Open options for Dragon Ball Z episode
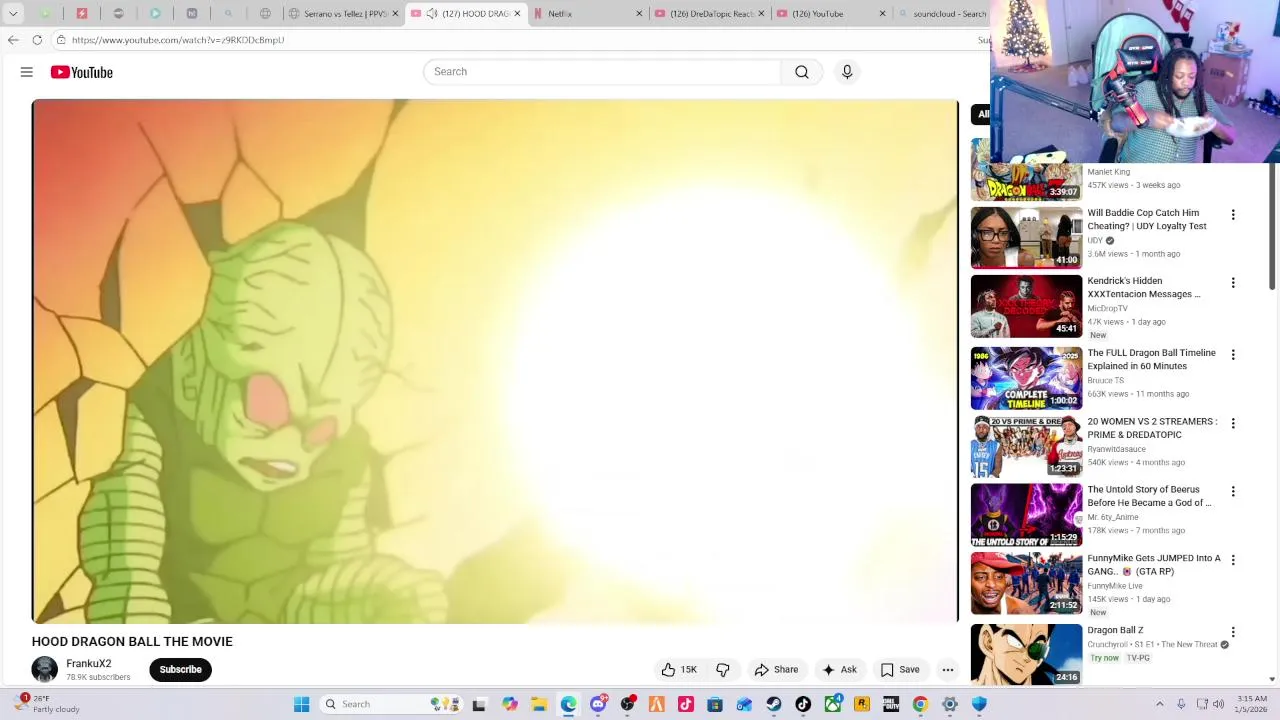 tap(1233, 632)
